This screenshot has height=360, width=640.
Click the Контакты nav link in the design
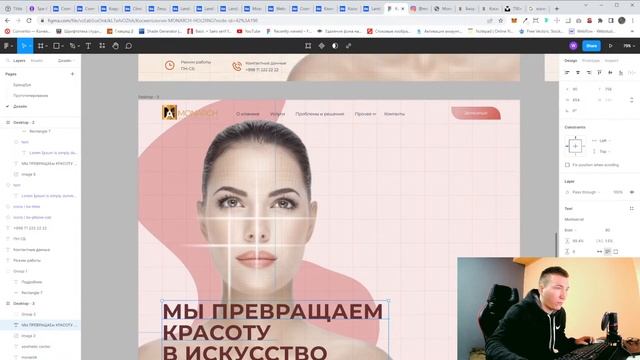(394, 114)
